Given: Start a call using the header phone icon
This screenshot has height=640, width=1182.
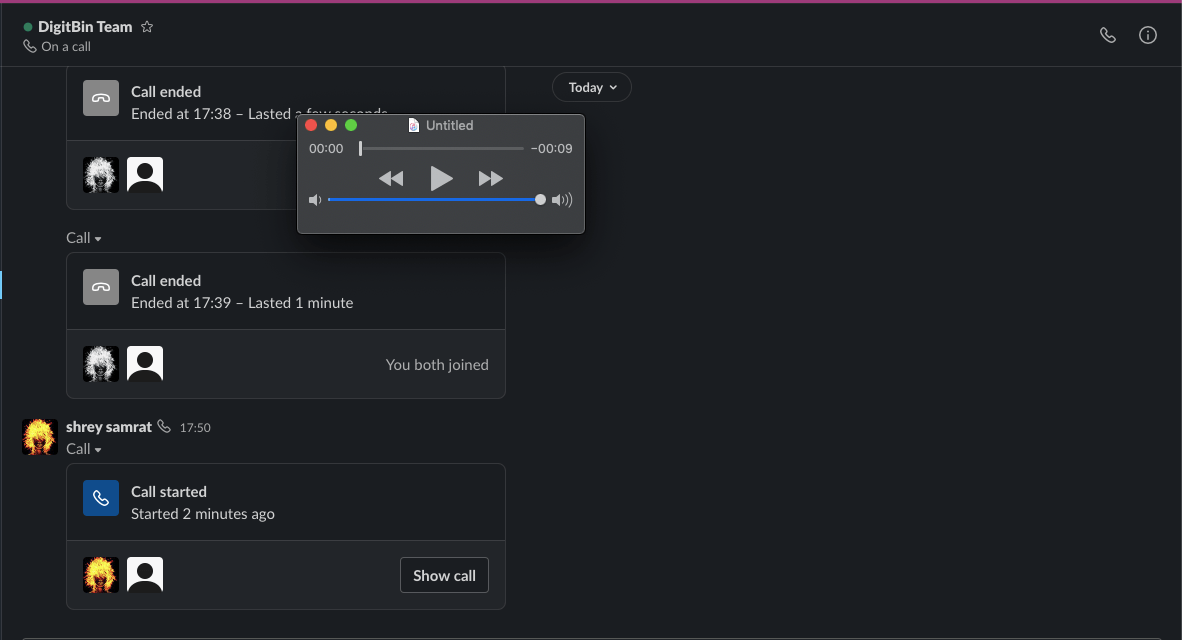Looking at the screenshot, I should [1107, 35].
